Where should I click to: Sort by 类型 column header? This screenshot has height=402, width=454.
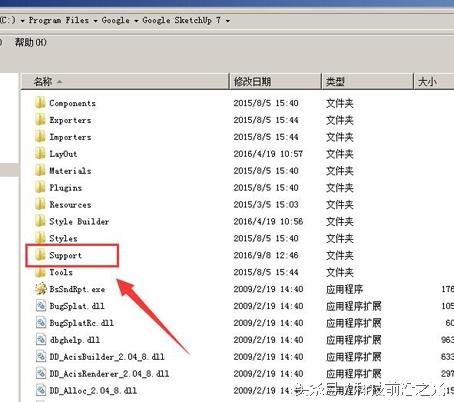(368, 81)
